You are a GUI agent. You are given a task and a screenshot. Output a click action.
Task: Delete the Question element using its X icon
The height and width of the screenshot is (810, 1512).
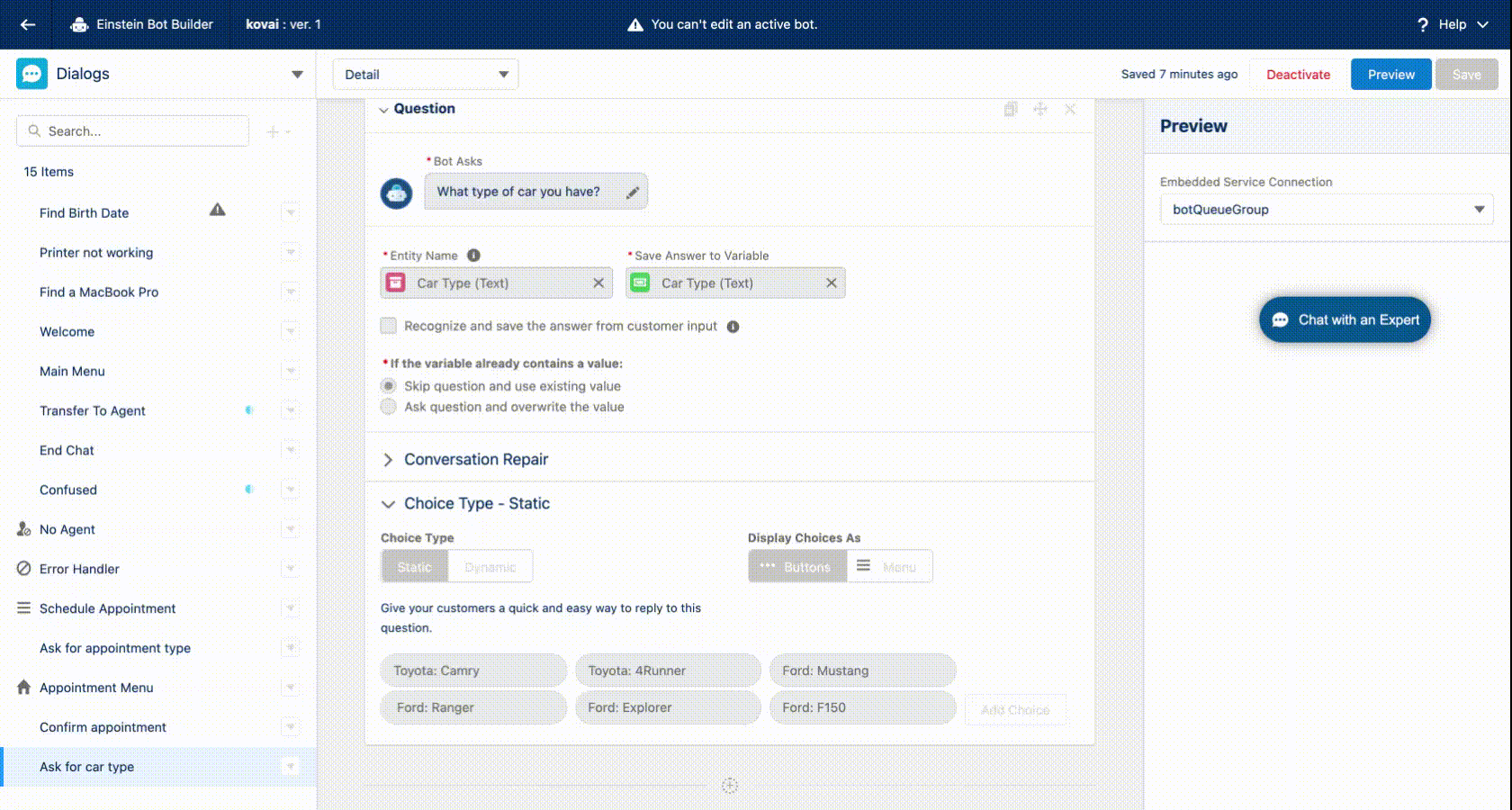[1070, 109]
